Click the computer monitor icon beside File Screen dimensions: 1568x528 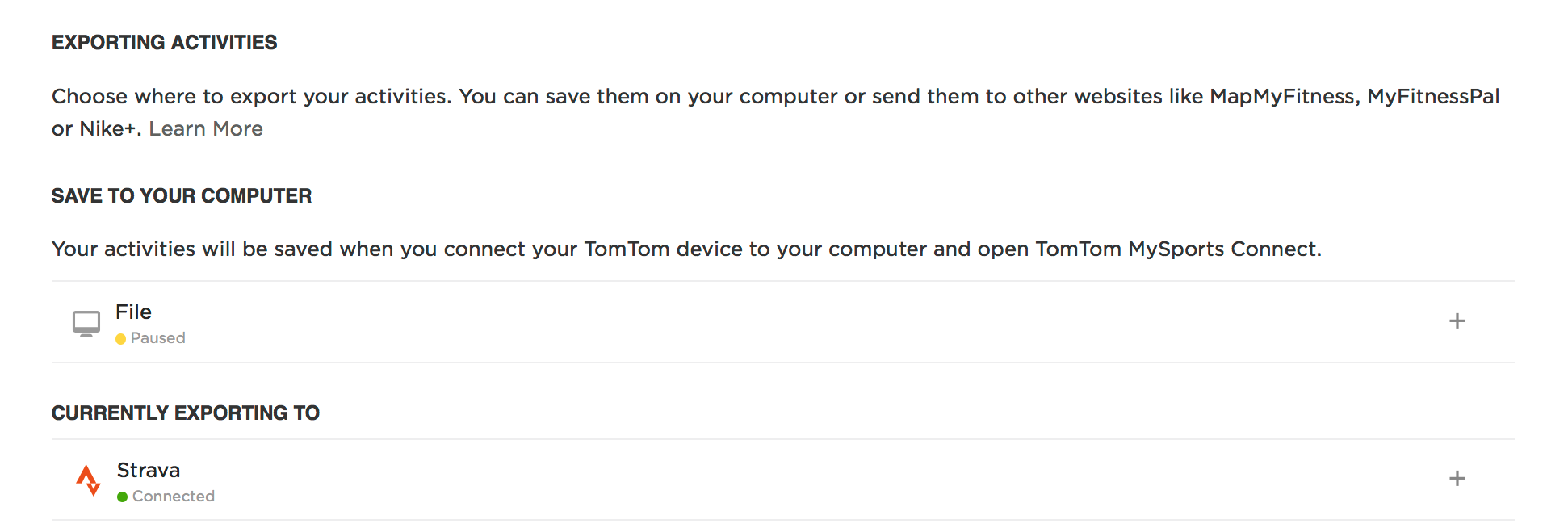[86, 321]
